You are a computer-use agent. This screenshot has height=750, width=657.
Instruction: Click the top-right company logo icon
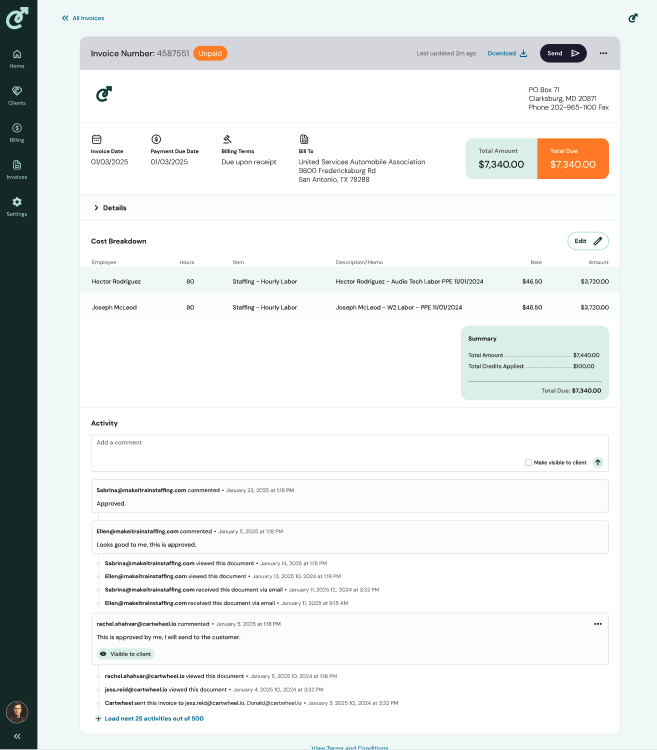pyautogui.click(x=633, y=18)
